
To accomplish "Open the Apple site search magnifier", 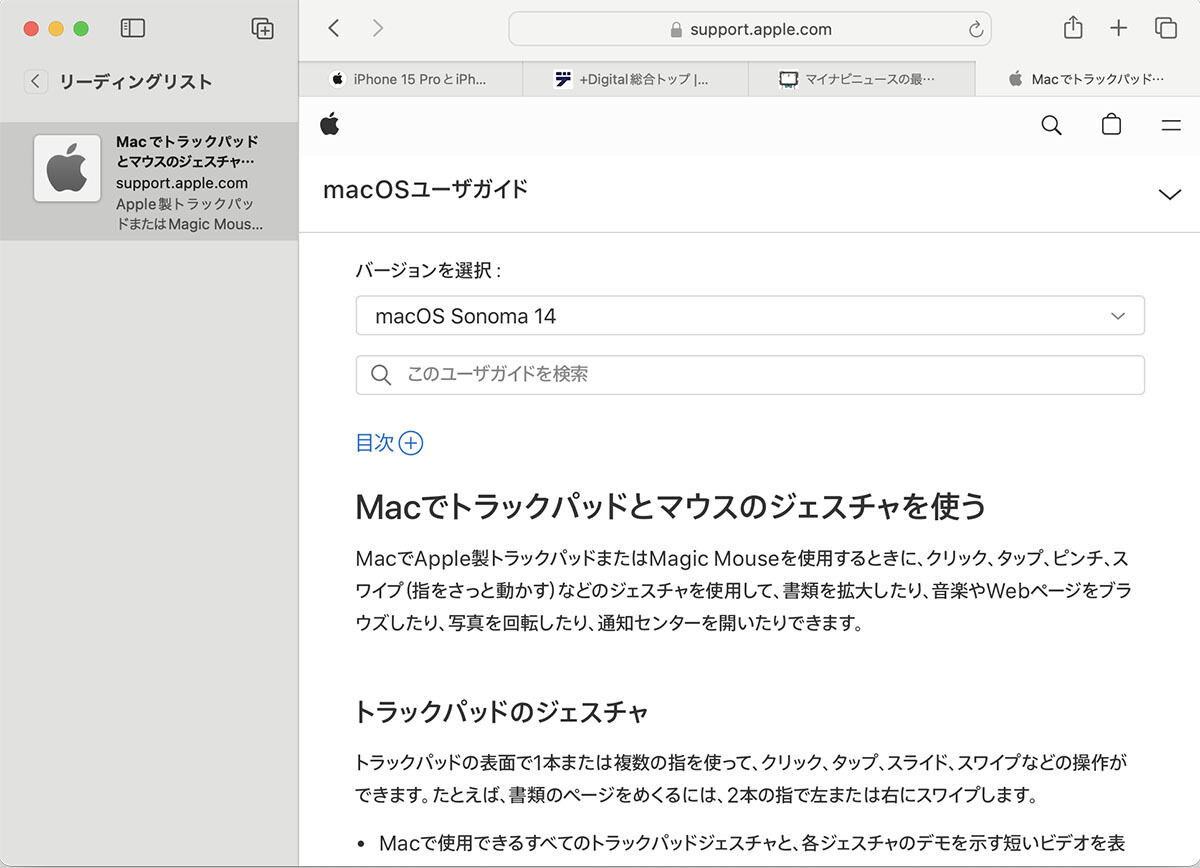I will [x=1051, y=126].
